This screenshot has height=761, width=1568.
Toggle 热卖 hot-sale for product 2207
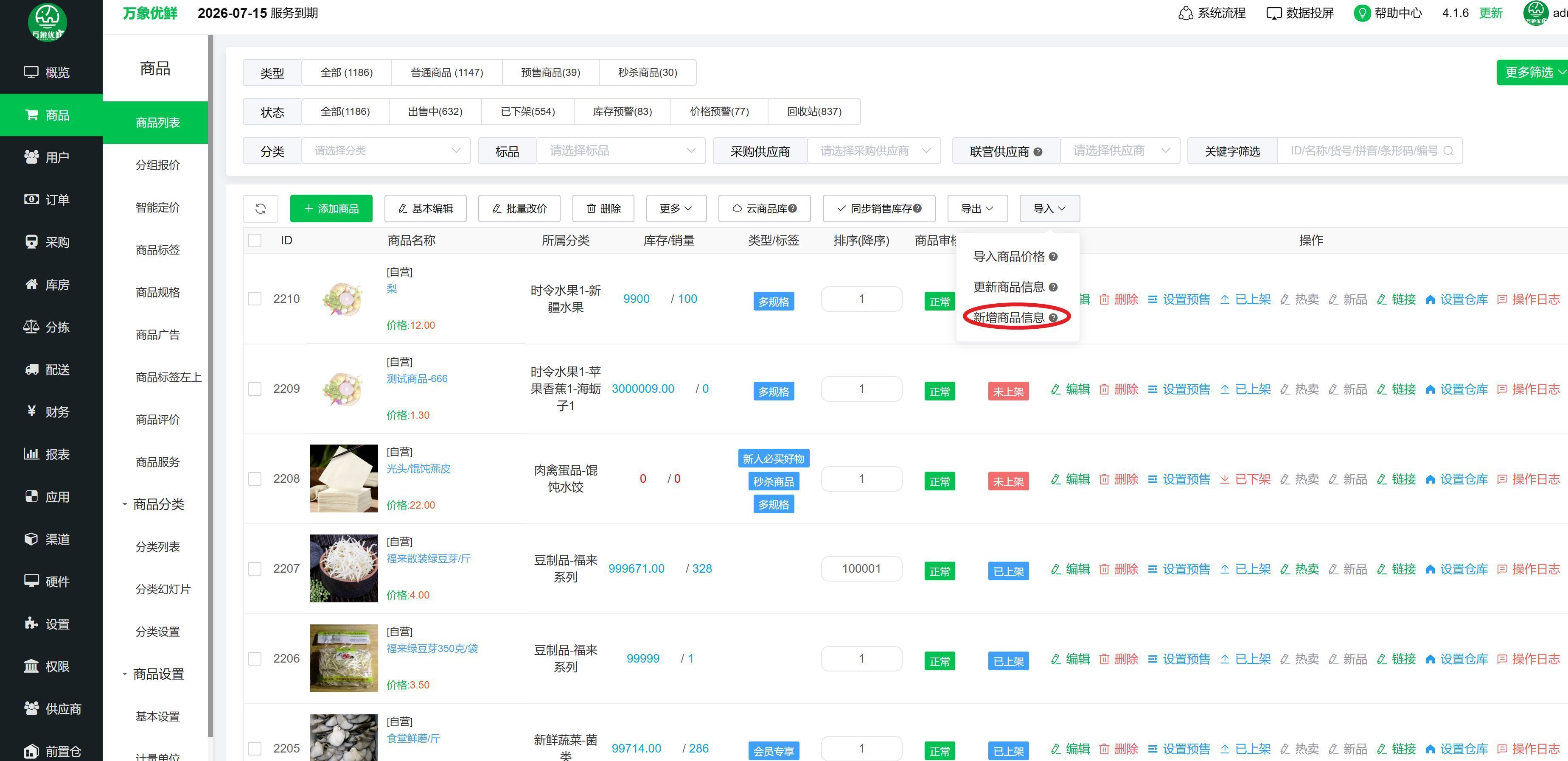(x=1299, y=569)
